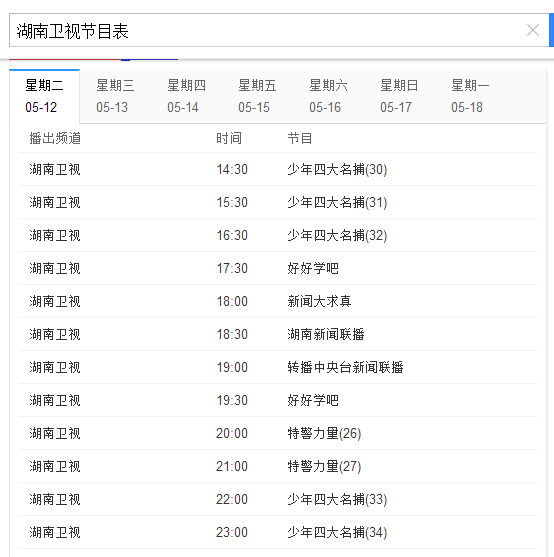The width and height of the screenshot is (554, 557).
Task: Select program 少年四大名捕(34)
Action: point(337,533)
